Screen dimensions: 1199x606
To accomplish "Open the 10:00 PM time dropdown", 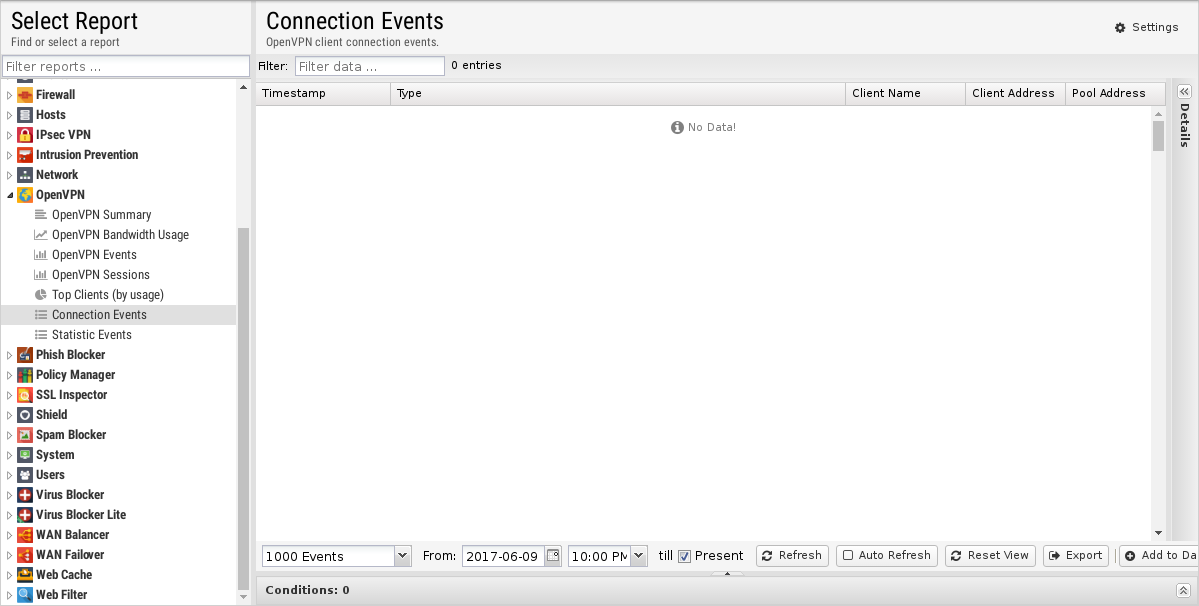I will click(x=638, y=556).
